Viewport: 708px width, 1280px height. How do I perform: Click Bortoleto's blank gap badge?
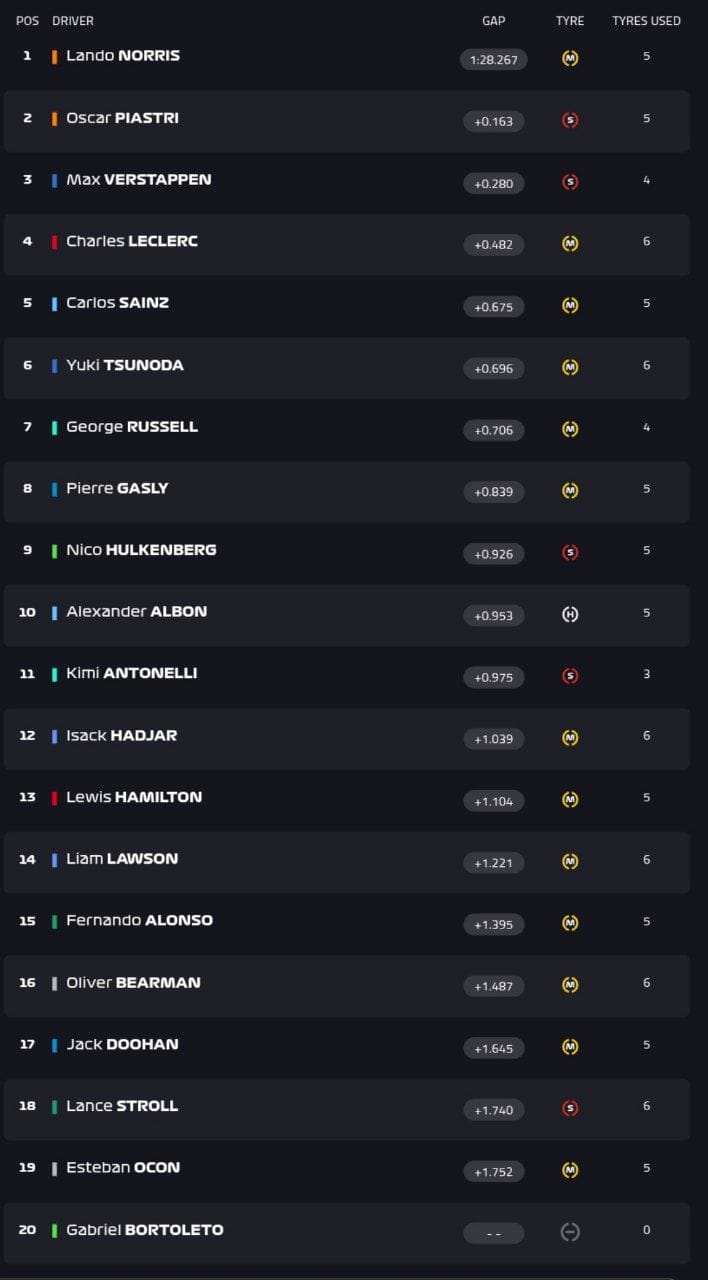[494, 1233]
